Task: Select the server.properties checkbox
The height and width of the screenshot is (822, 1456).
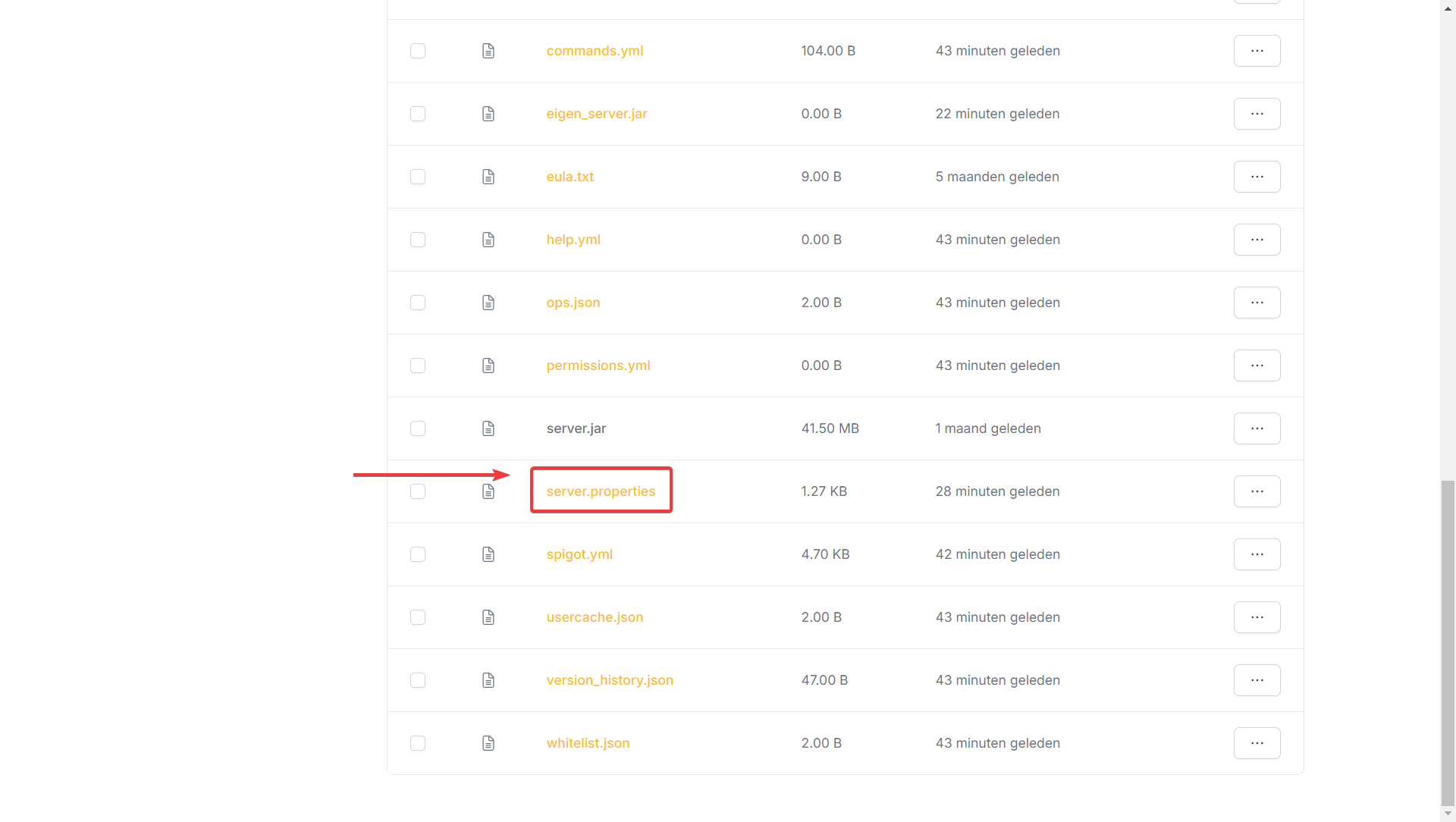Action: (418, 491)
